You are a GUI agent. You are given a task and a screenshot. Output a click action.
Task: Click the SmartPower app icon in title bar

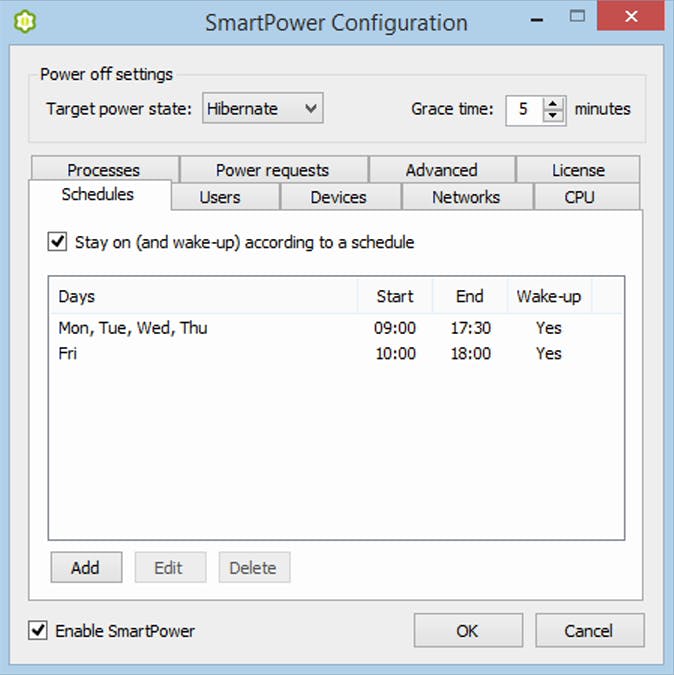(x=25, y=22)
